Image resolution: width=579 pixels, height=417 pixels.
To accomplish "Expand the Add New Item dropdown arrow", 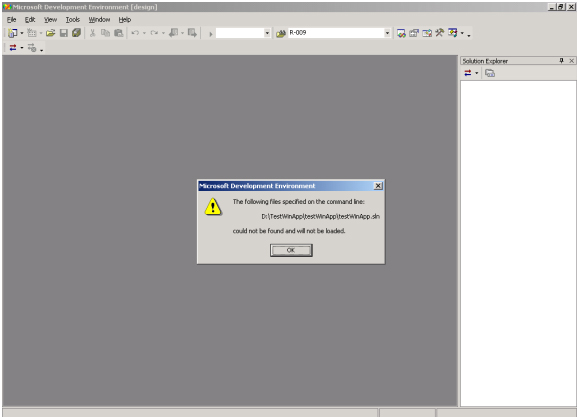I will point(41,33).
